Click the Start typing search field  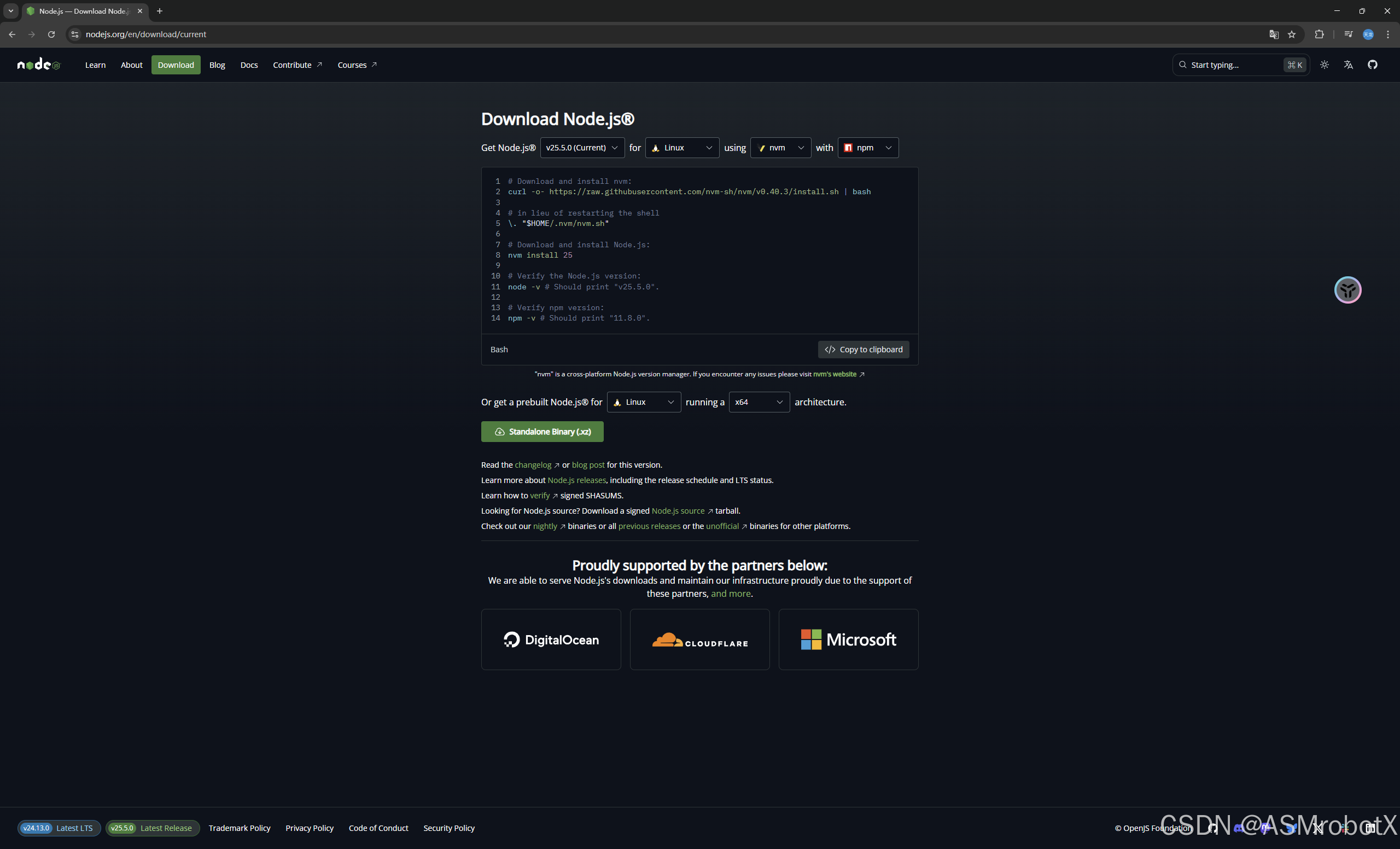(1233, 65)
